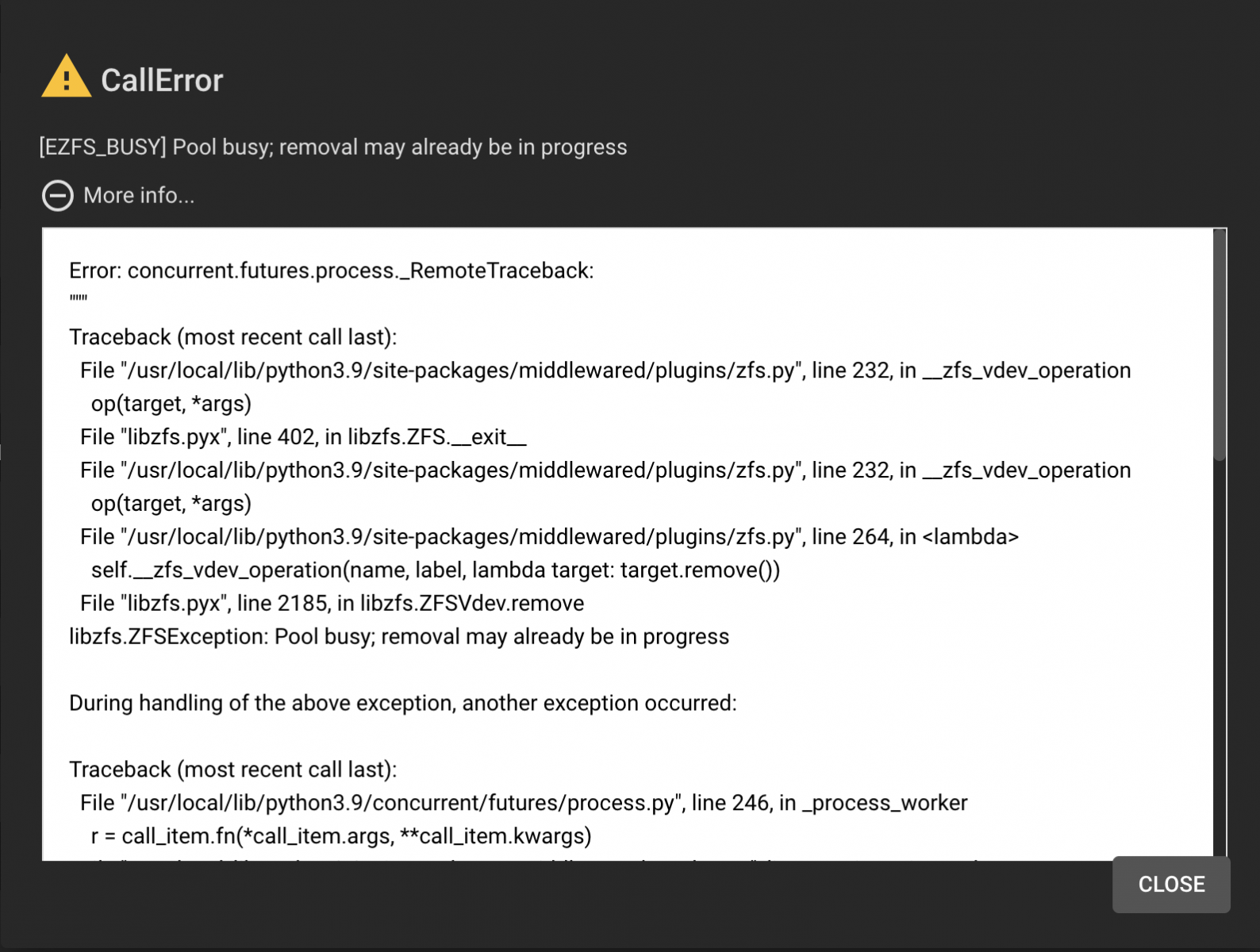This screenshot has width=1260, height=952.
Task: Click the libzfs.ZFSException pool busy line
Action: click(x=399, y=637)
